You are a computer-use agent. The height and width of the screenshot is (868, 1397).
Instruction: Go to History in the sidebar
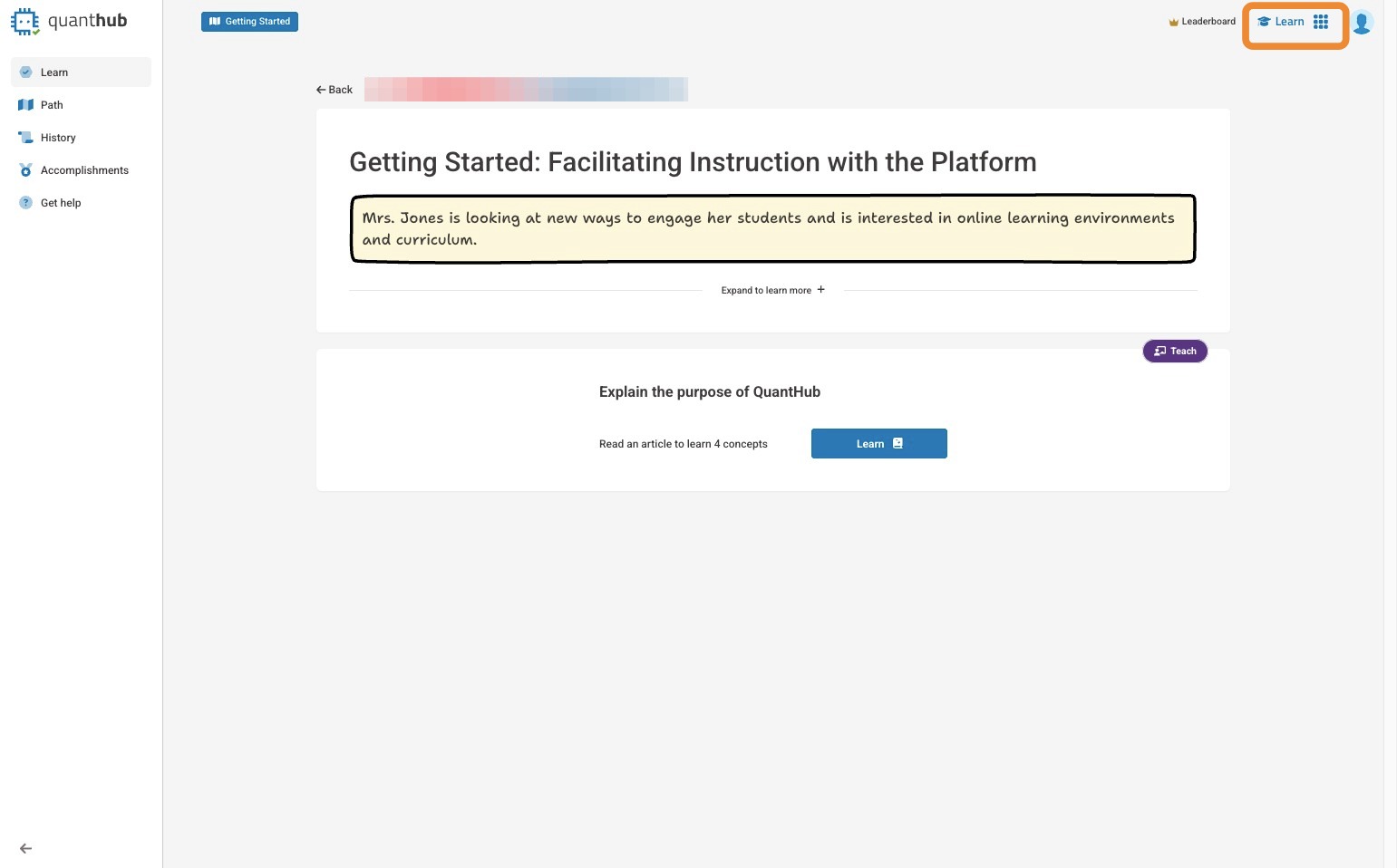[x=58, y=138]
